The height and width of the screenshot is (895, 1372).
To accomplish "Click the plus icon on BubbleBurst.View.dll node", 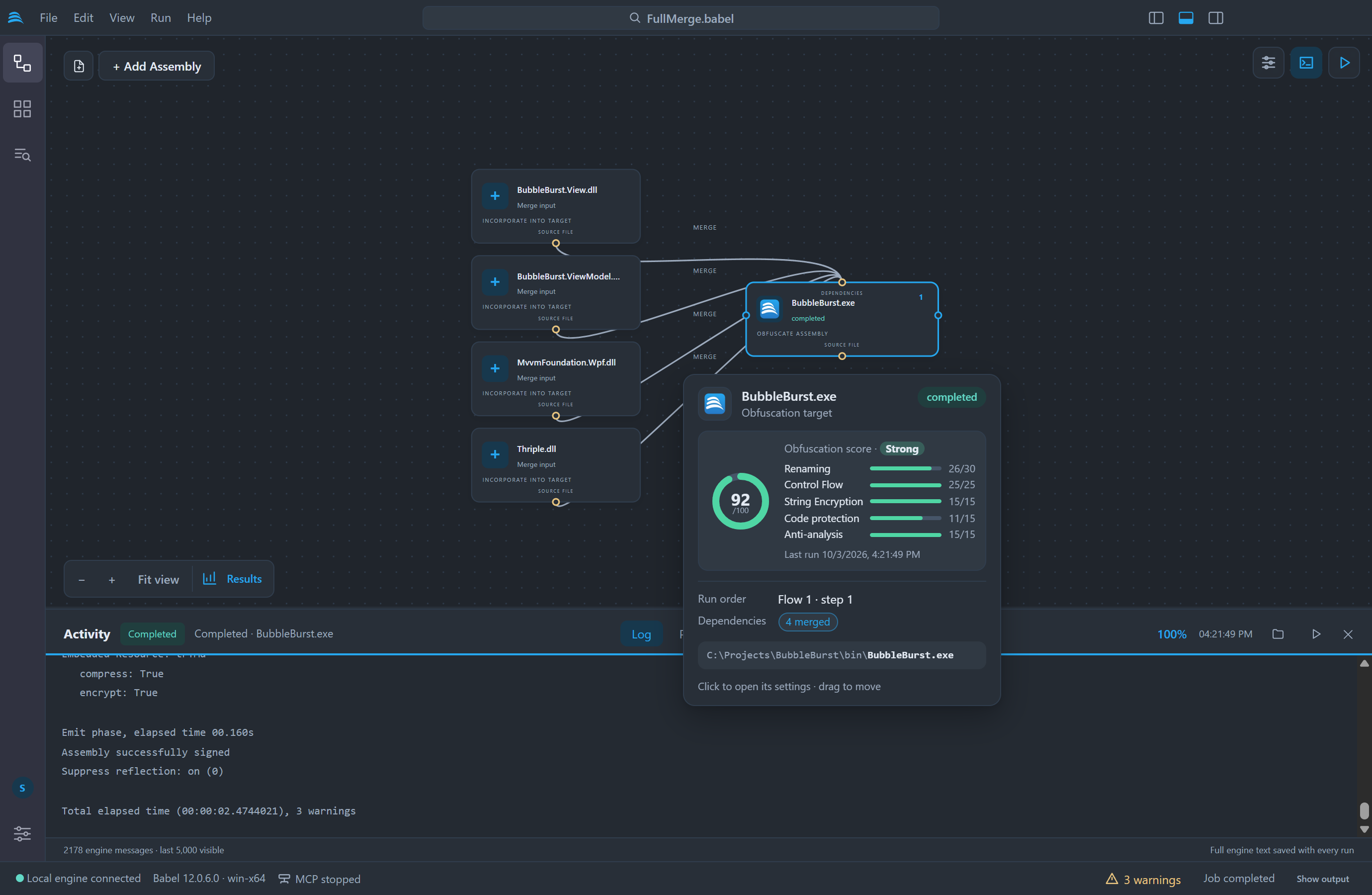I will [x=495, y=196].
